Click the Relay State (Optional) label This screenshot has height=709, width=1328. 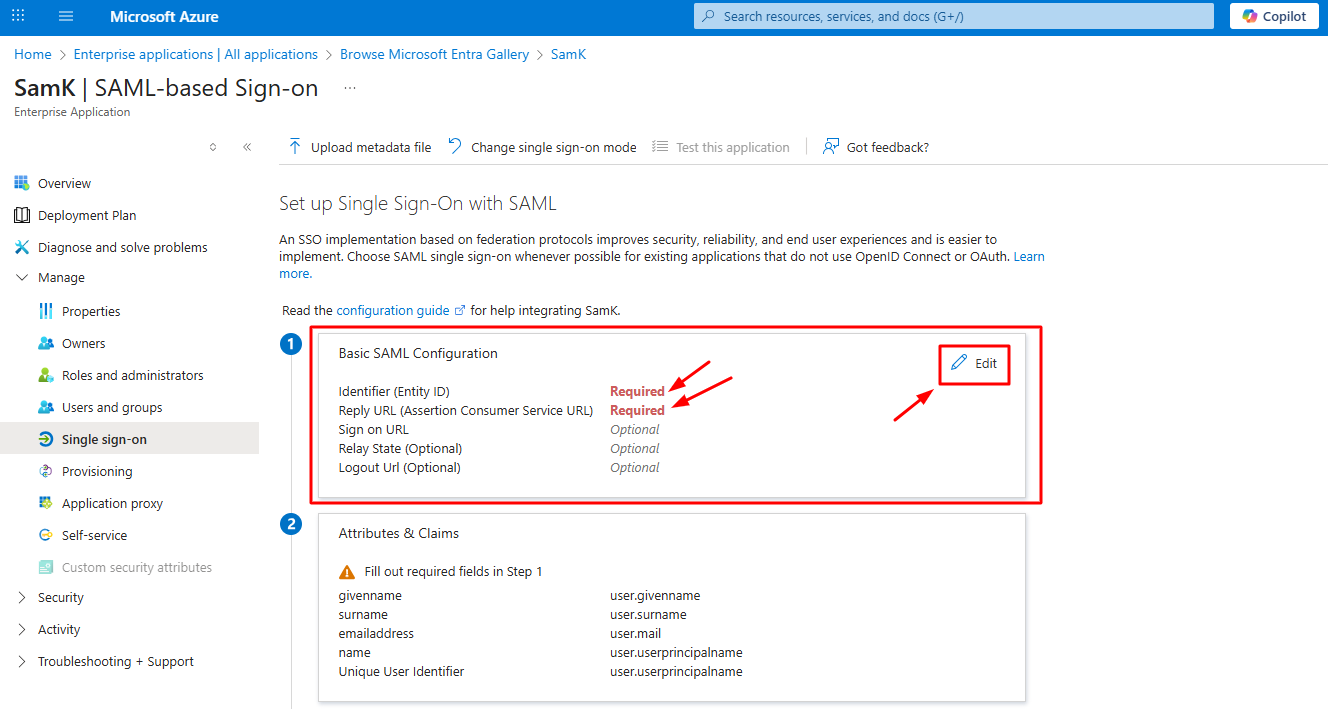[400, 448]
